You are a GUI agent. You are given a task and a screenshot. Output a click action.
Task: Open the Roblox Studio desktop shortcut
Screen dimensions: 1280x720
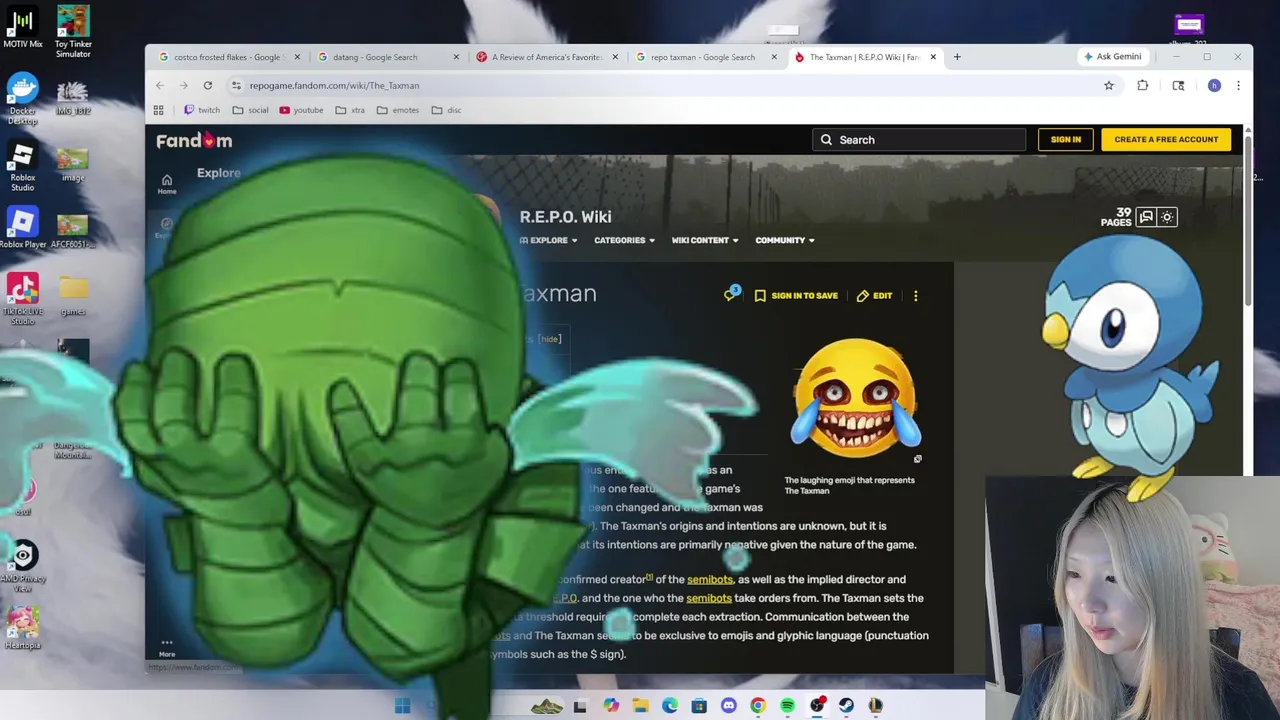pos(22,166)
